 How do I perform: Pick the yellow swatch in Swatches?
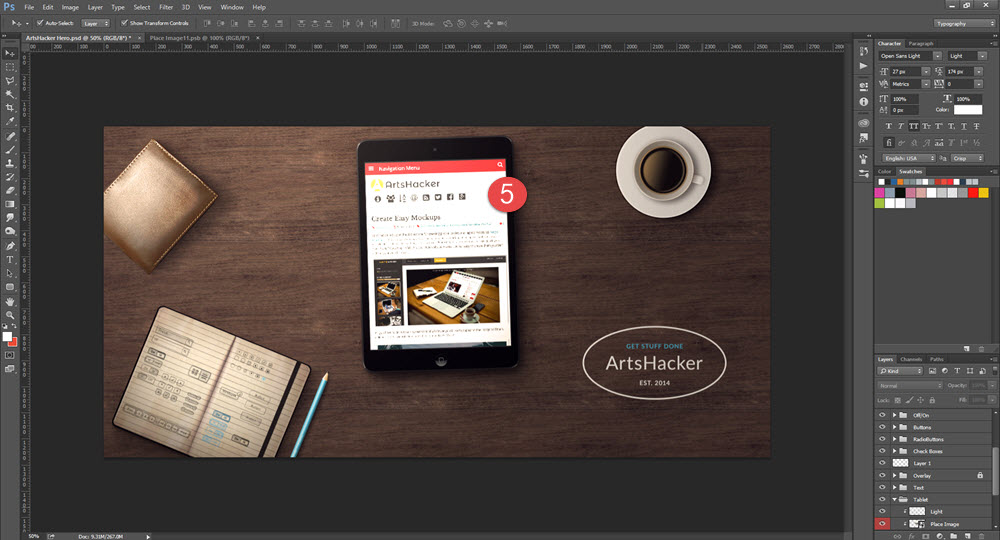[x=983, y=193]
